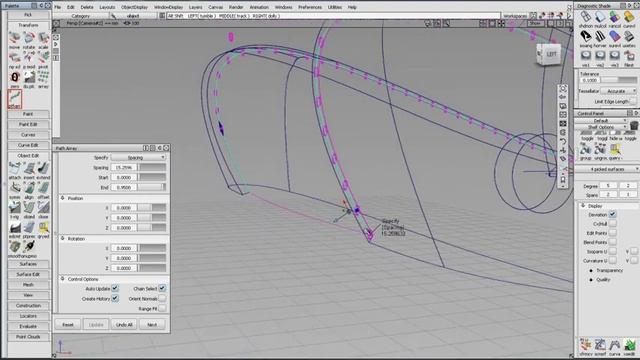Open the Curve Edit palette section

tap(28, 145)
